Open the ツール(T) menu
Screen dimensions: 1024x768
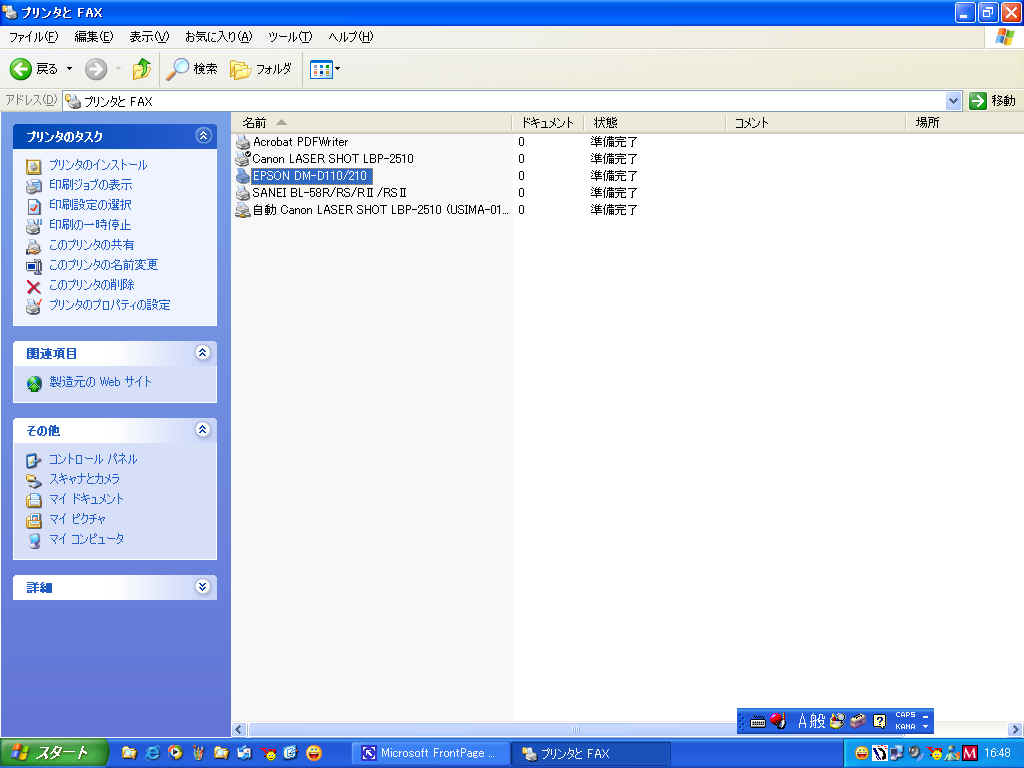click(290, 37)
